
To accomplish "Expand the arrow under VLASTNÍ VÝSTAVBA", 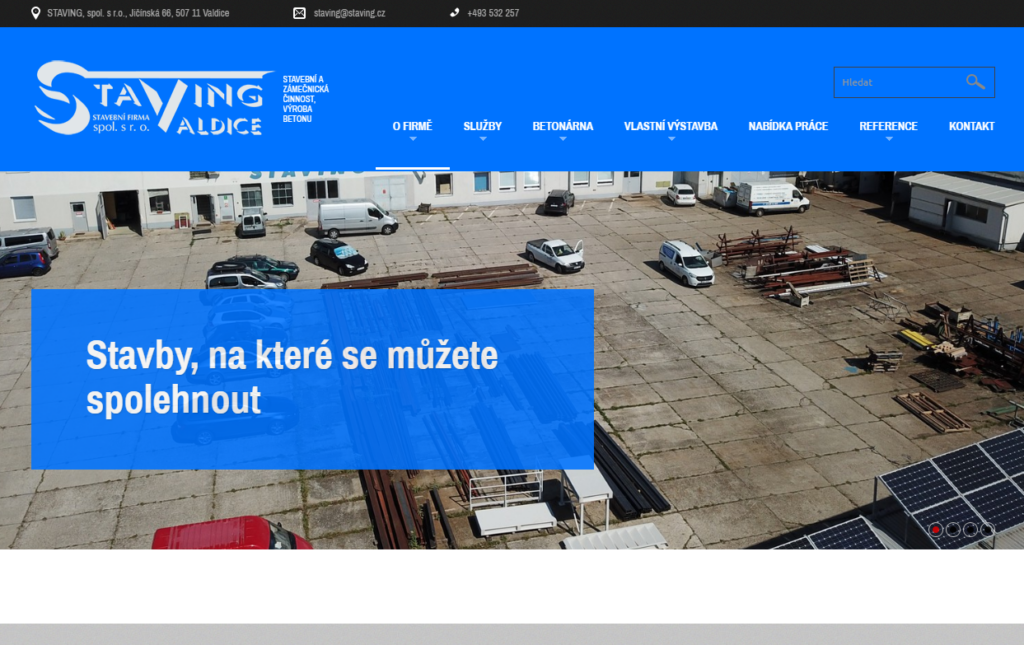I will click(670, 139).
